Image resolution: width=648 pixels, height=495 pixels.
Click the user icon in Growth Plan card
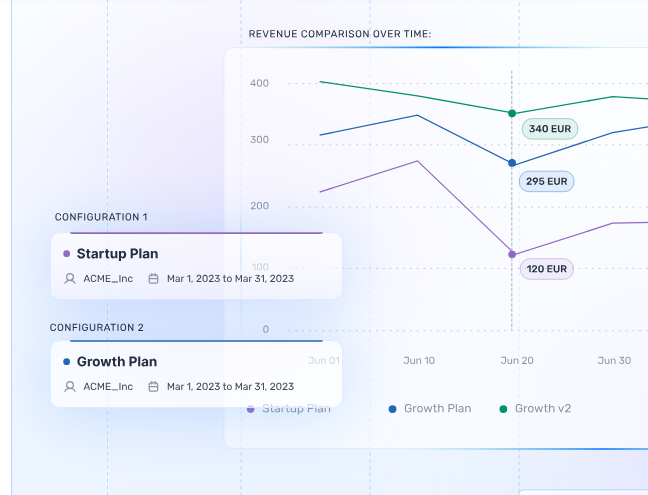click(x=70, y=386)
